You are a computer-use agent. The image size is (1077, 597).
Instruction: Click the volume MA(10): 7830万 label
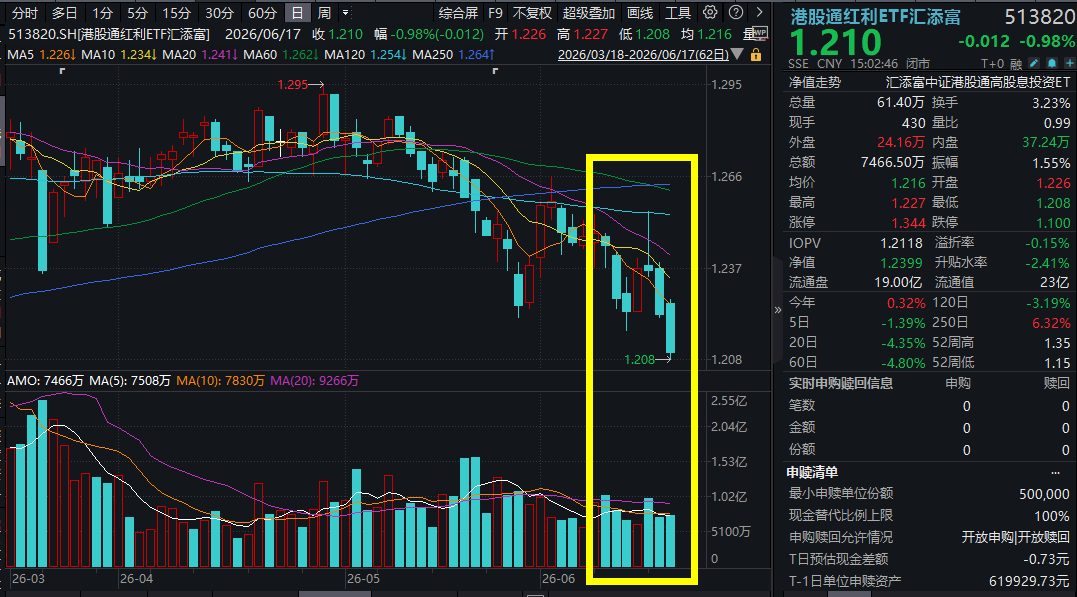point(220,381)
